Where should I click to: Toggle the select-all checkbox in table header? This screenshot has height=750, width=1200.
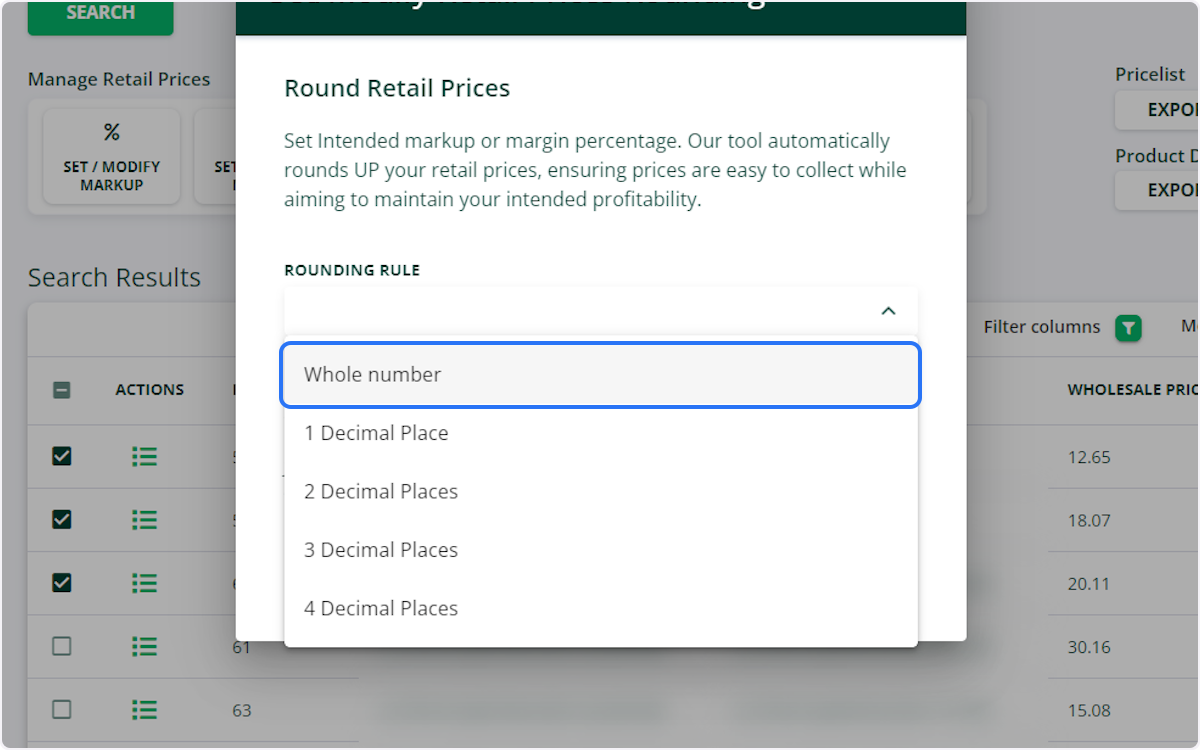62,390
